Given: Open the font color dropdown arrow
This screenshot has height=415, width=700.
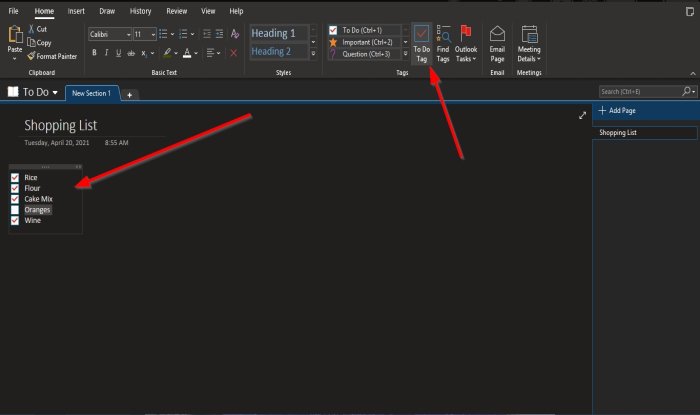Looking at the screenshot, I should tap(196, 53).
